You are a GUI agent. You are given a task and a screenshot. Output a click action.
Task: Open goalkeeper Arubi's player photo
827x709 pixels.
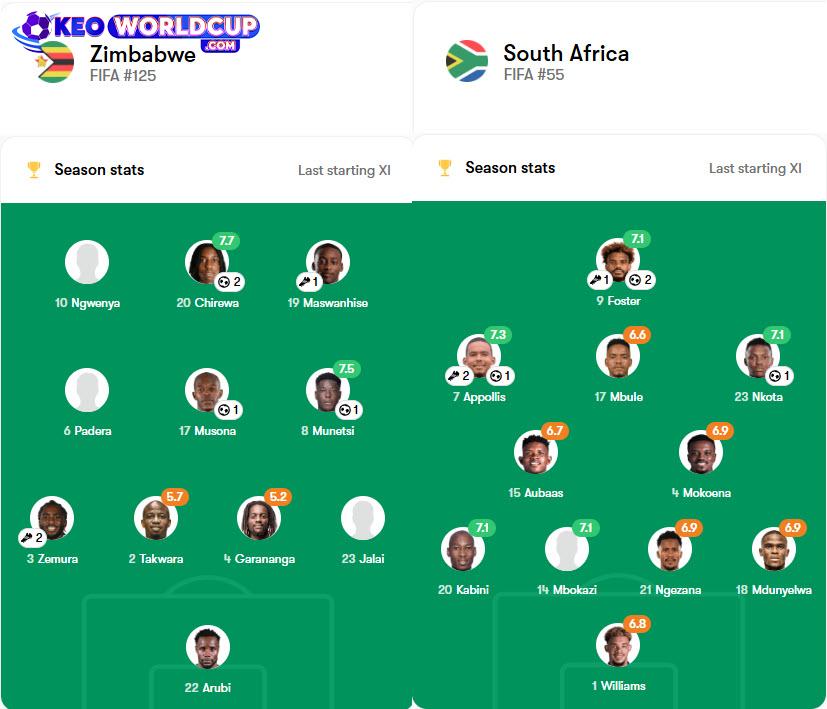click(207, 647)
